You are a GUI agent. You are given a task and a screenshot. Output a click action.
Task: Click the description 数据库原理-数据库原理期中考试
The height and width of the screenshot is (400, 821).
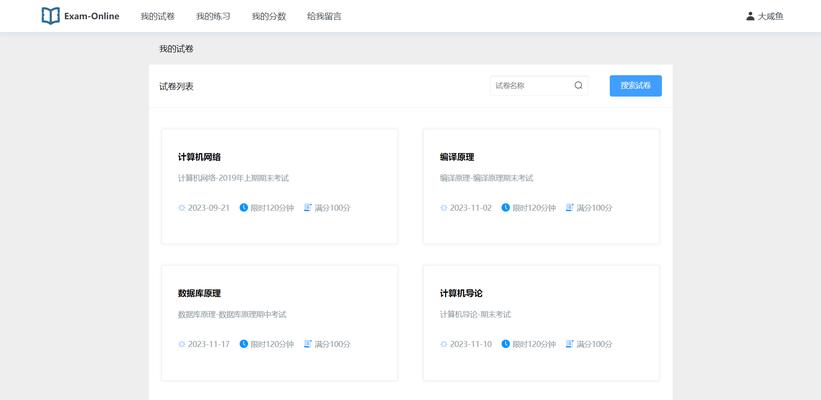coord(232,315)
